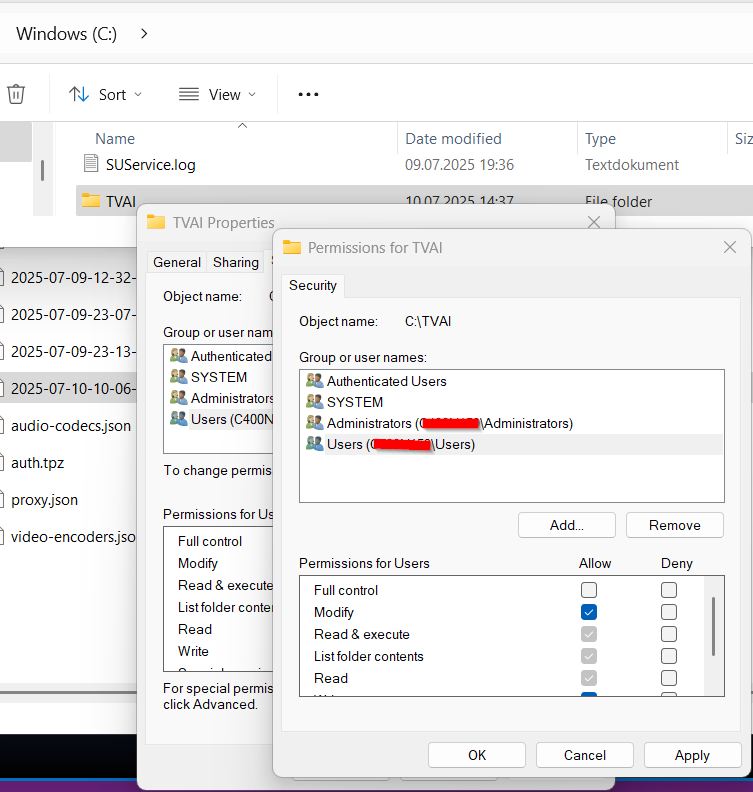This screenshot has height=792, width=753.
Task: Open the View dropdown
Action: coord(217,94)
